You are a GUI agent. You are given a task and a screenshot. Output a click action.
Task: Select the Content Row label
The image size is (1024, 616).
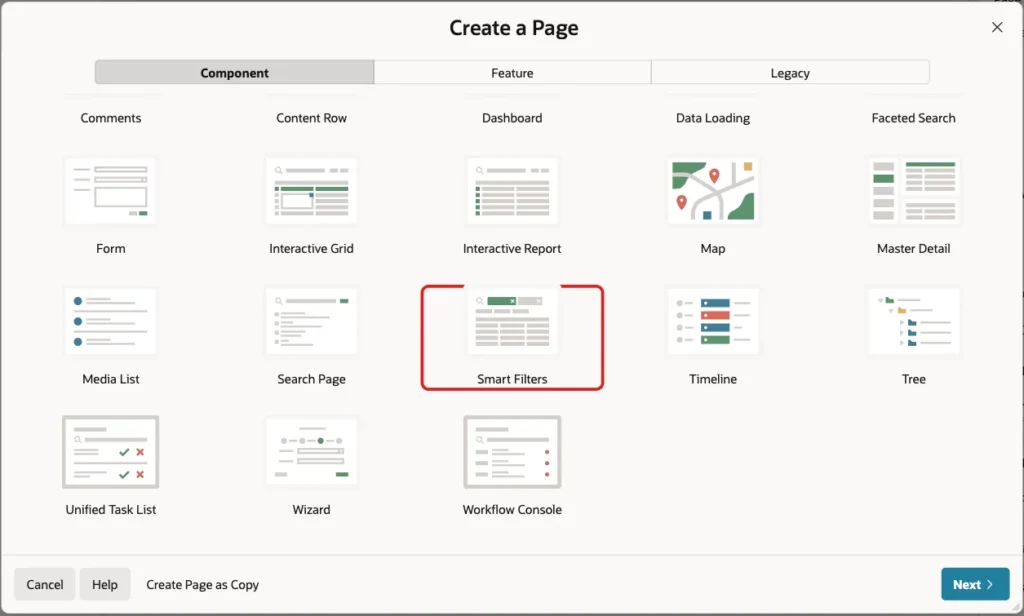coord(312,118)
